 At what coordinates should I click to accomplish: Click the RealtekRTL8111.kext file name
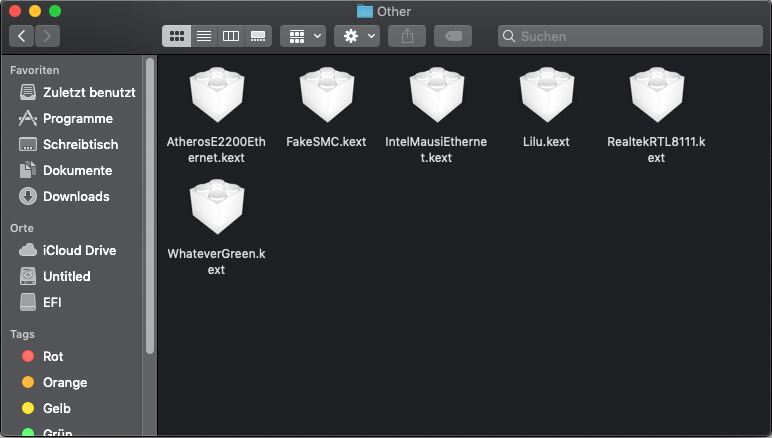point(656,150)
